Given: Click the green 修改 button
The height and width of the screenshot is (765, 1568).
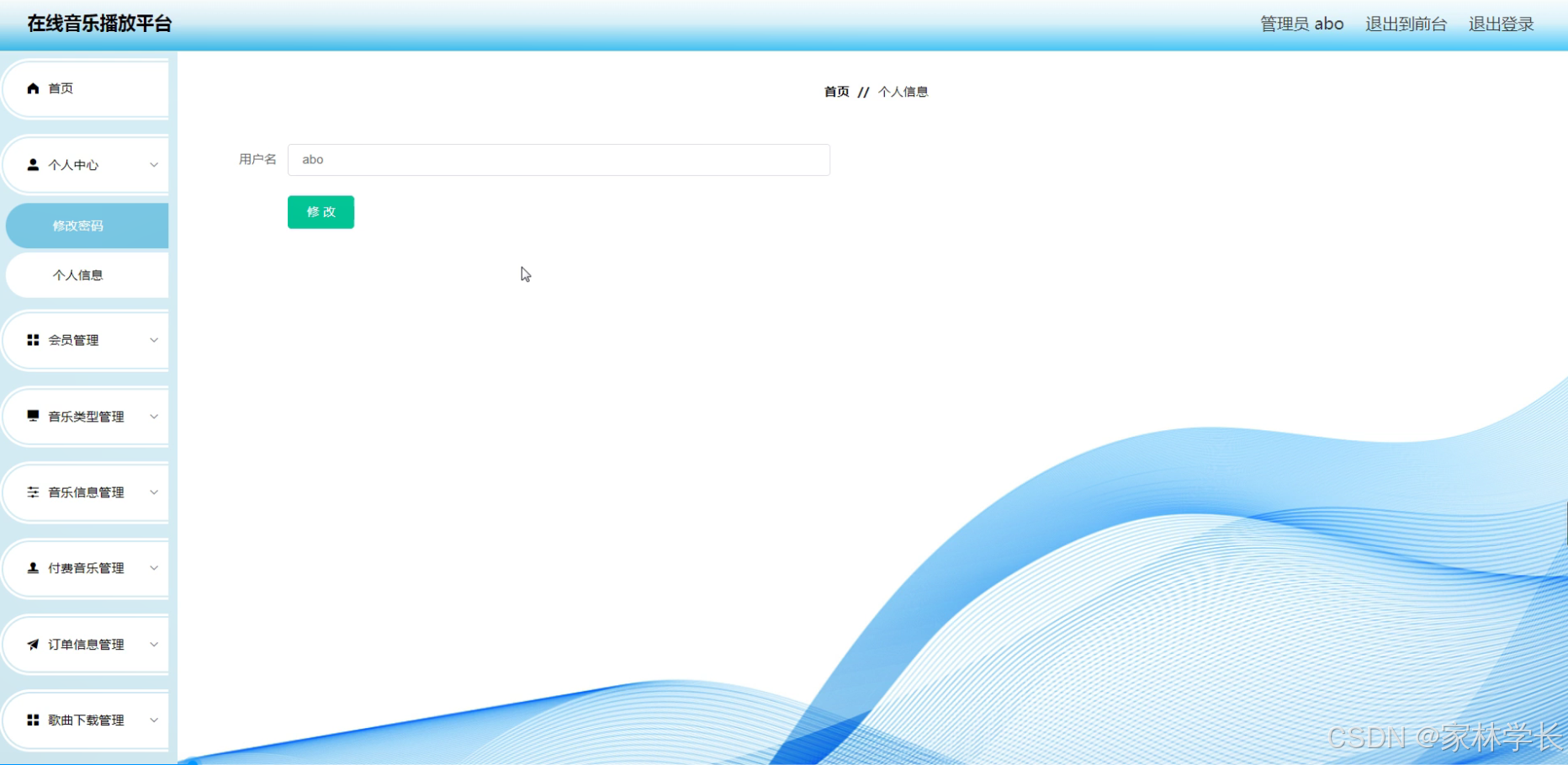Looking at the screenshot, I should pyautogui.click(x=320, y=212).
